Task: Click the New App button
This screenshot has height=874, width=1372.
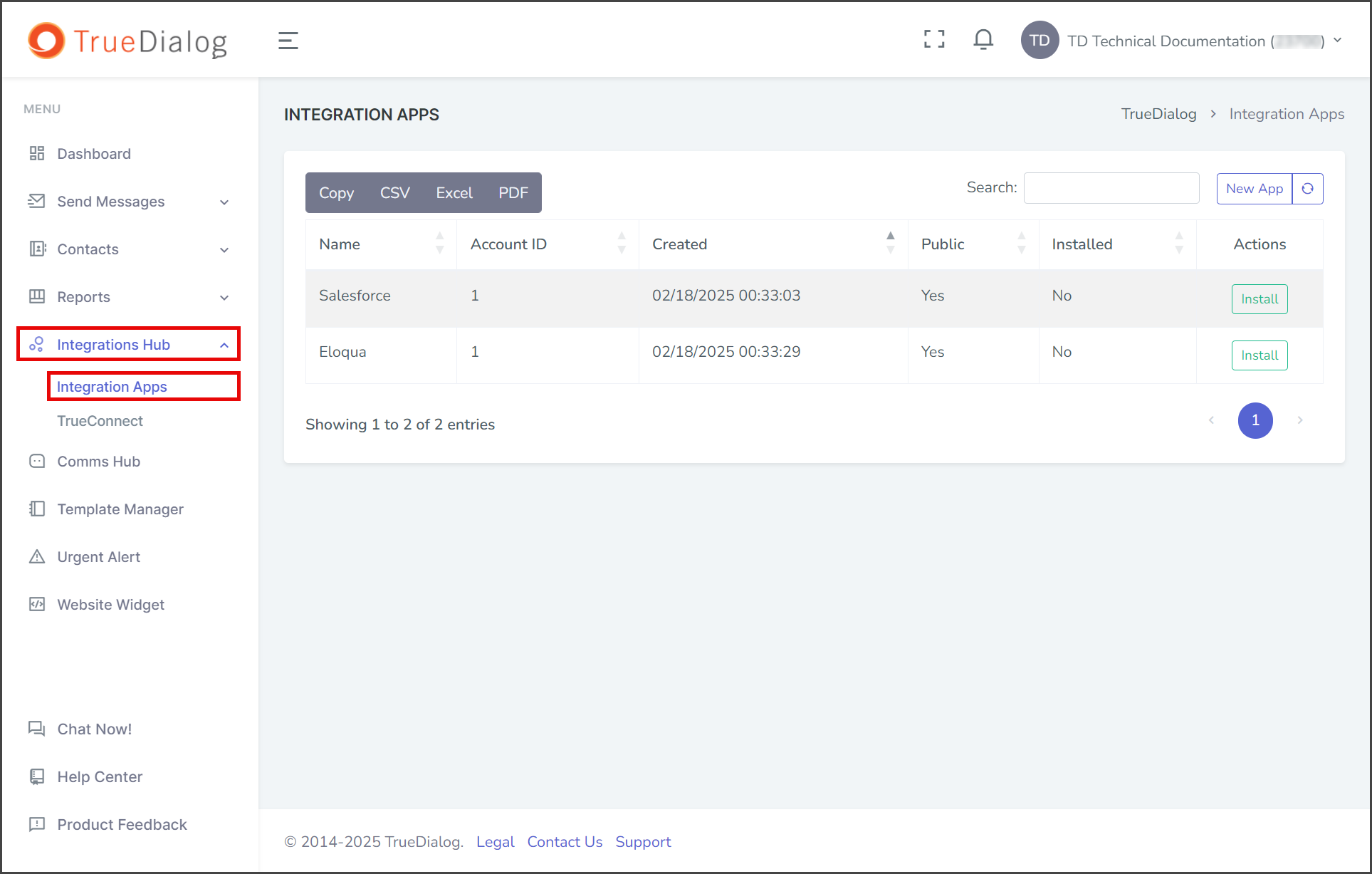Action: [x=1254, y=189]
